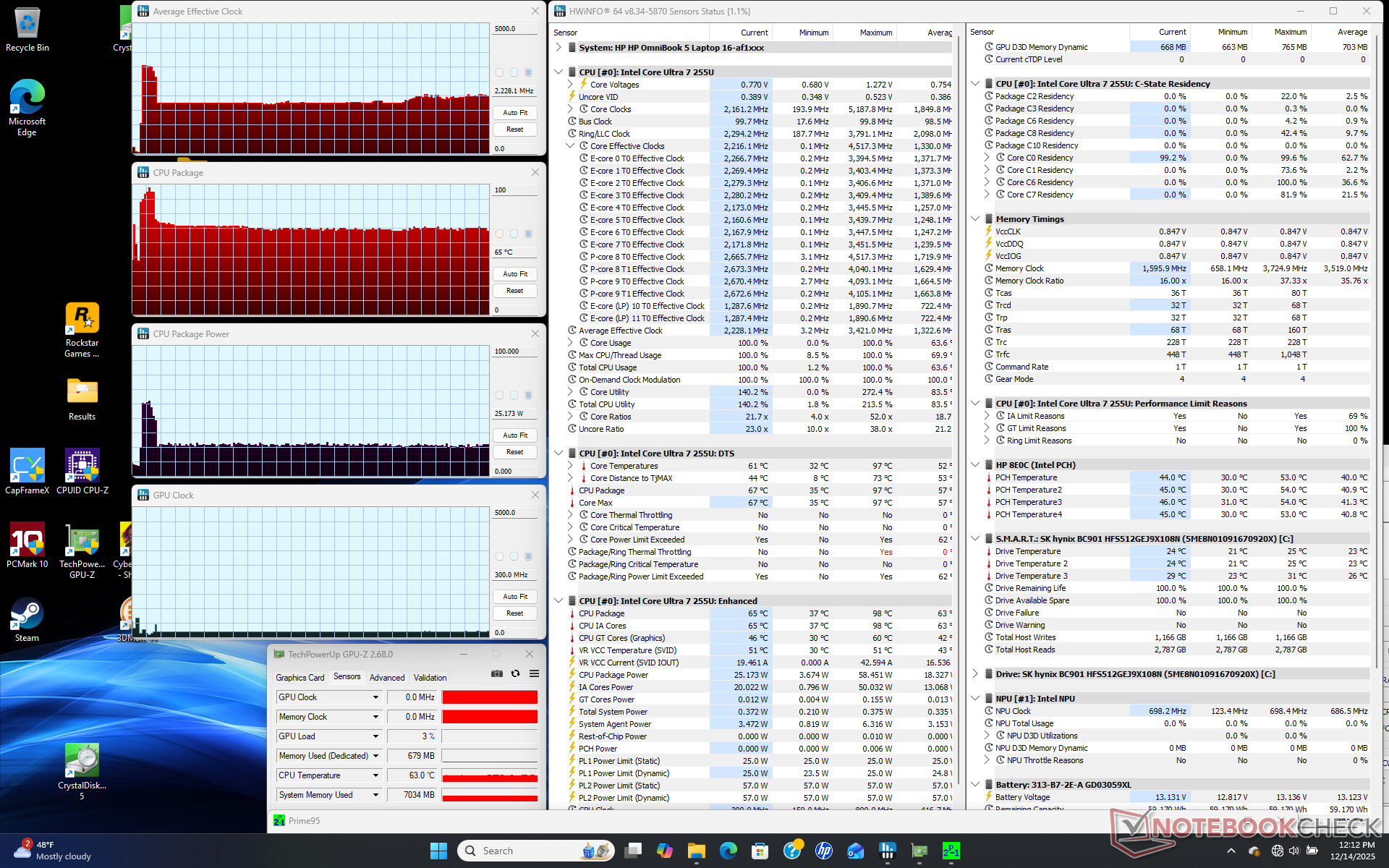Screen dimensions: 1389x868
Task: Open GPU-Z hamburger menu icon
Action: [535, 673]
